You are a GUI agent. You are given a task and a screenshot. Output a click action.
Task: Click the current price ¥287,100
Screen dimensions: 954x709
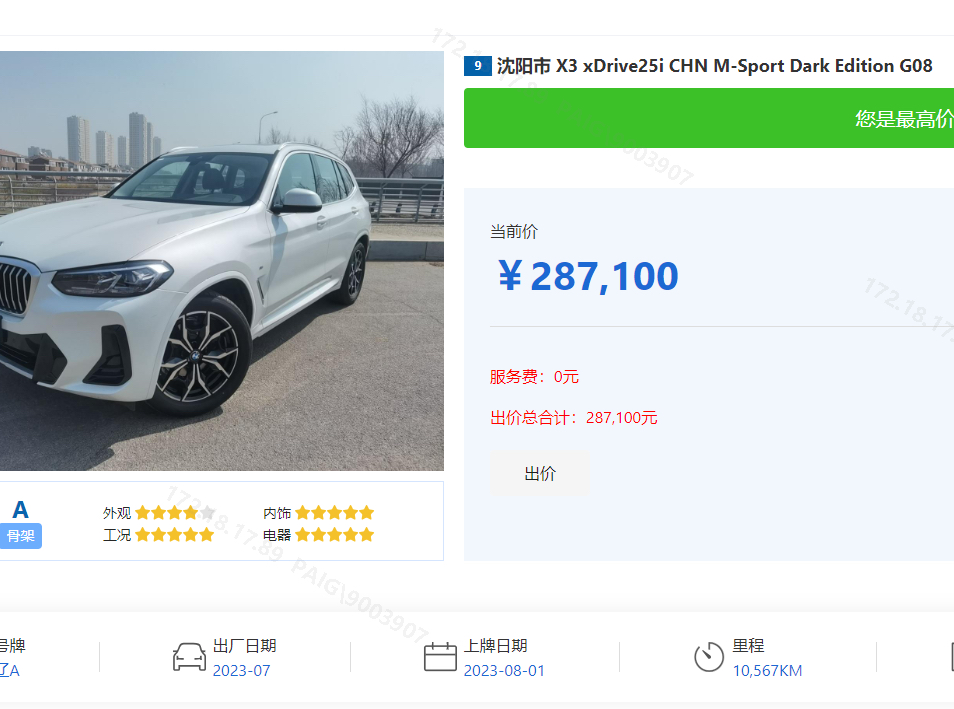point(588,276)
